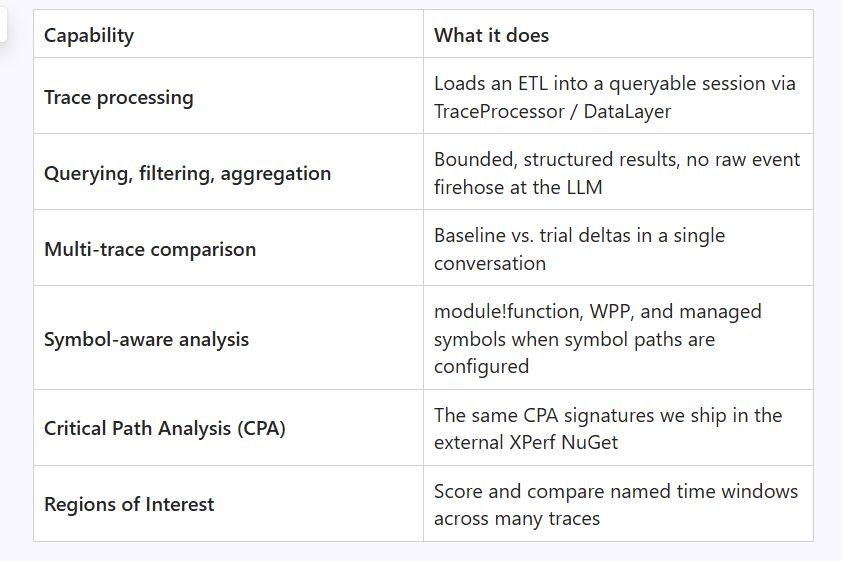Screen dimensions: 842x561
Task: Click the Score and compare named time windows text
Action: click(616, 491)
